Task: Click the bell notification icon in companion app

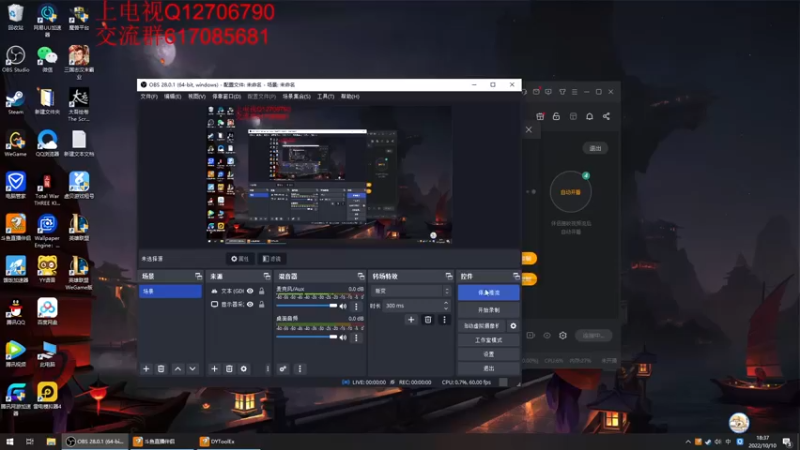Action: point(589,116)
